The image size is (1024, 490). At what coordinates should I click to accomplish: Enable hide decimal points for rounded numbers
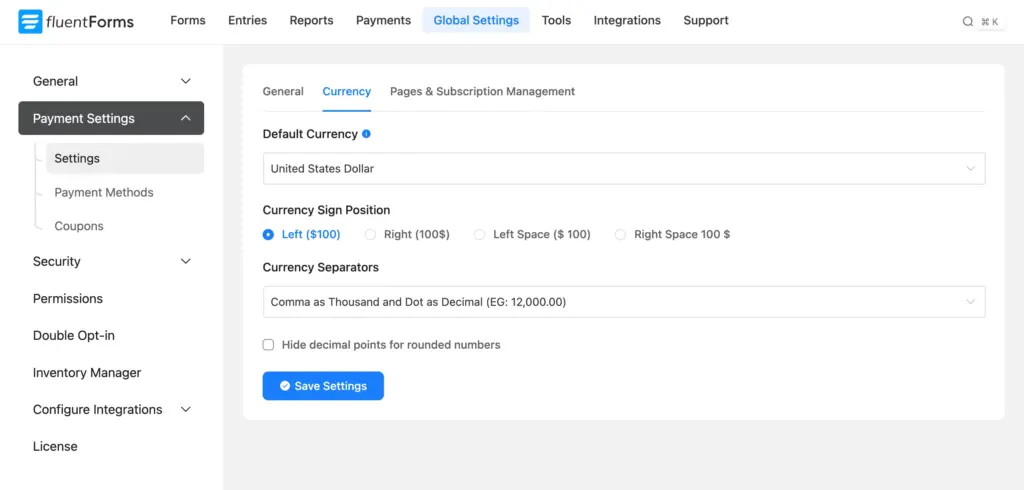coord(268,344)
